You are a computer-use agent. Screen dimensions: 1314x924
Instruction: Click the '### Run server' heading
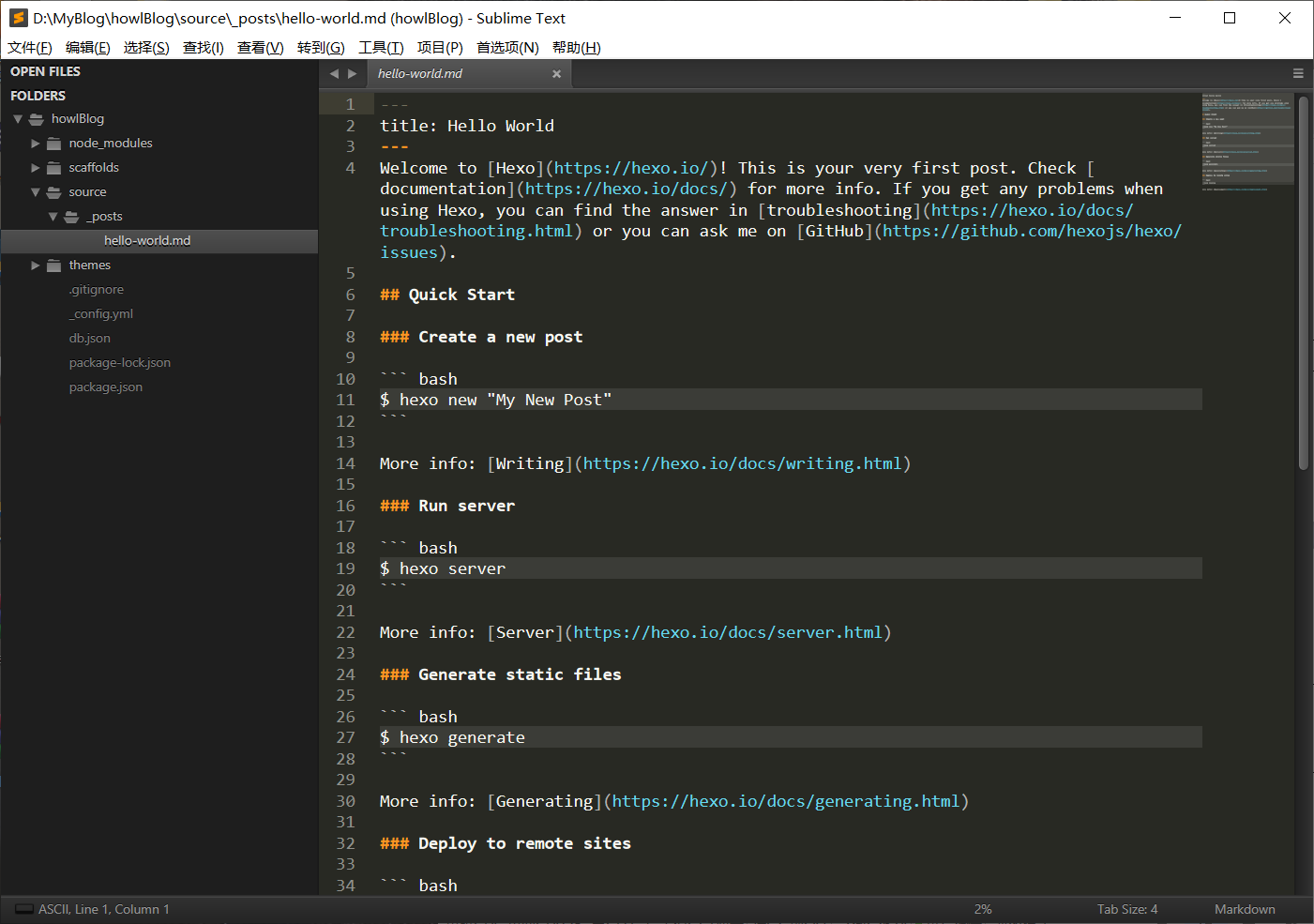447,506
